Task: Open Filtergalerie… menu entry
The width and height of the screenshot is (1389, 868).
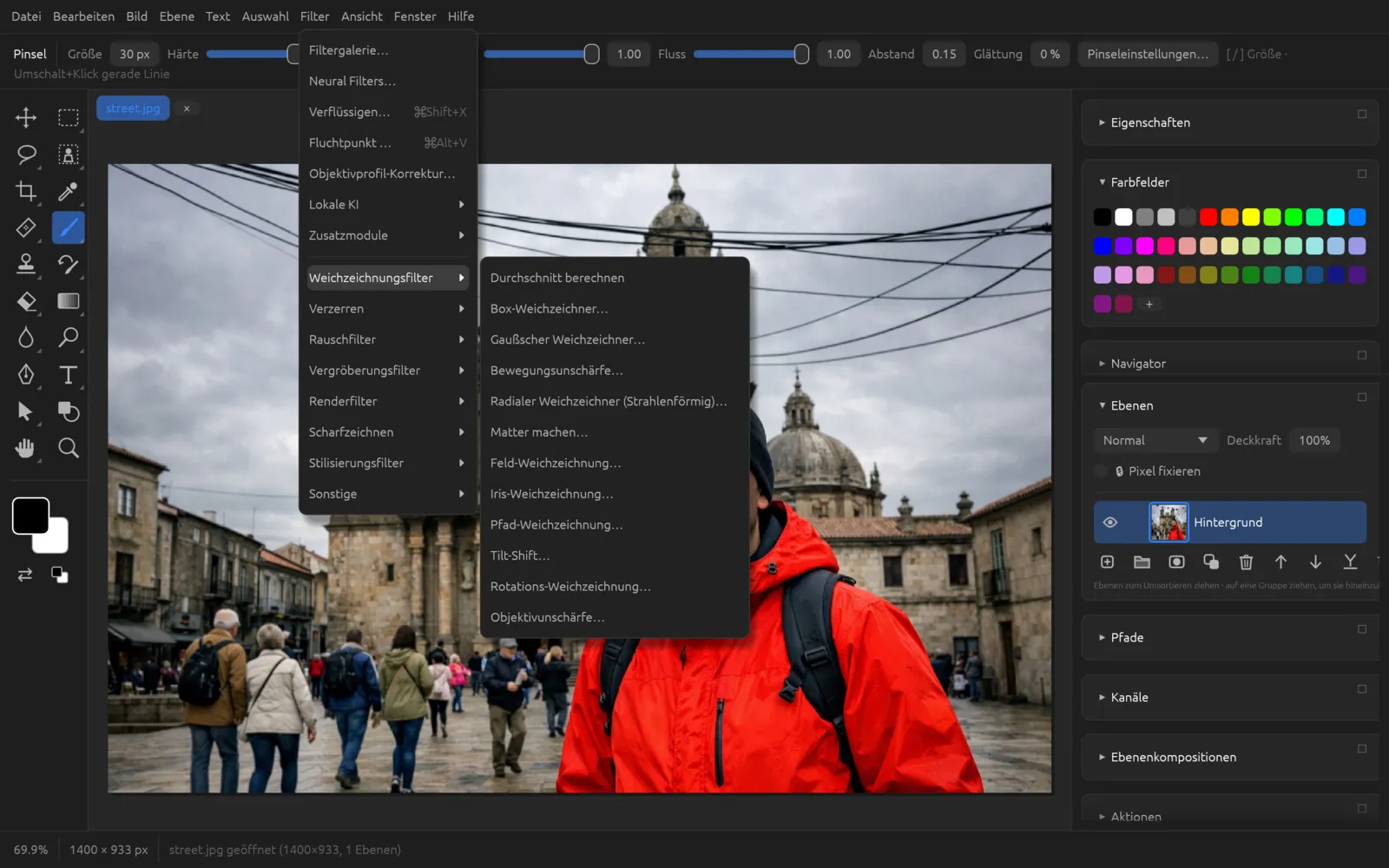Action: (386, 50)
